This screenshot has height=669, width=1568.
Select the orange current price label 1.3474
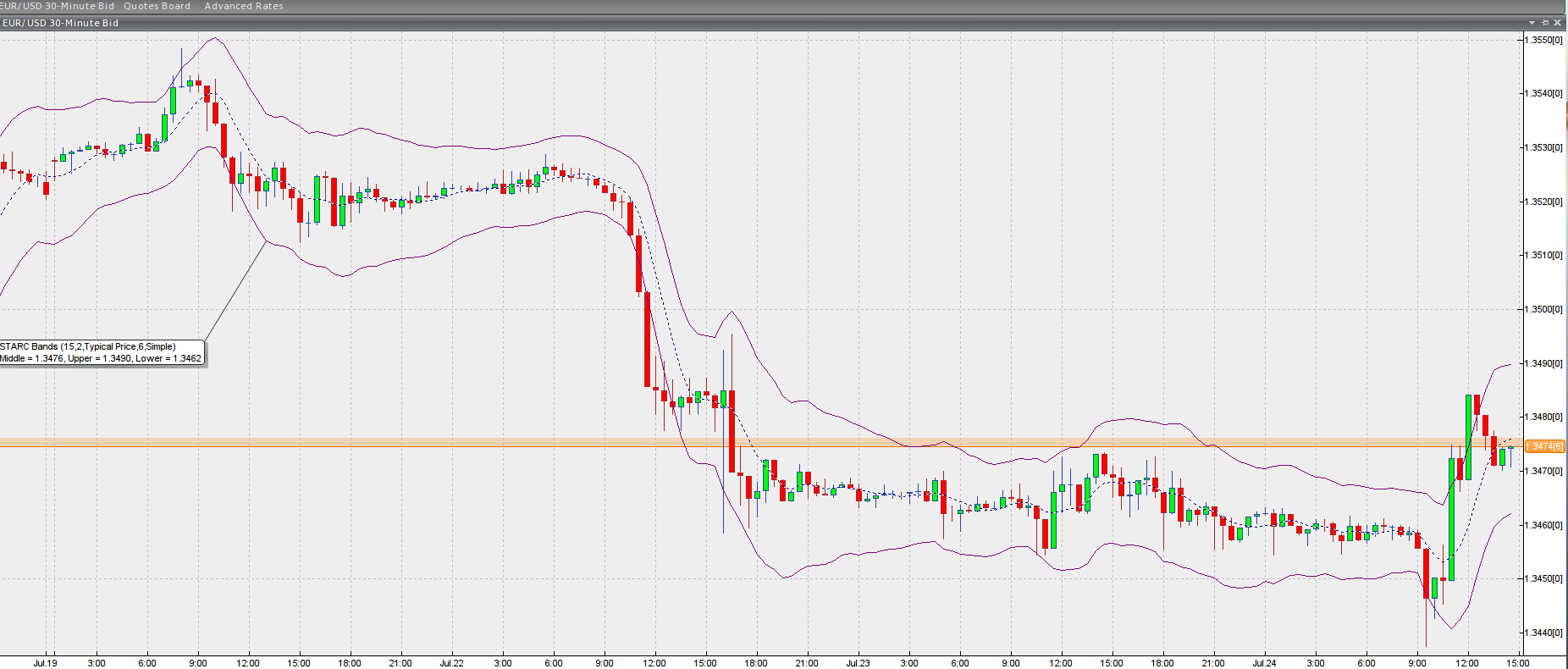coord(1544,446)
